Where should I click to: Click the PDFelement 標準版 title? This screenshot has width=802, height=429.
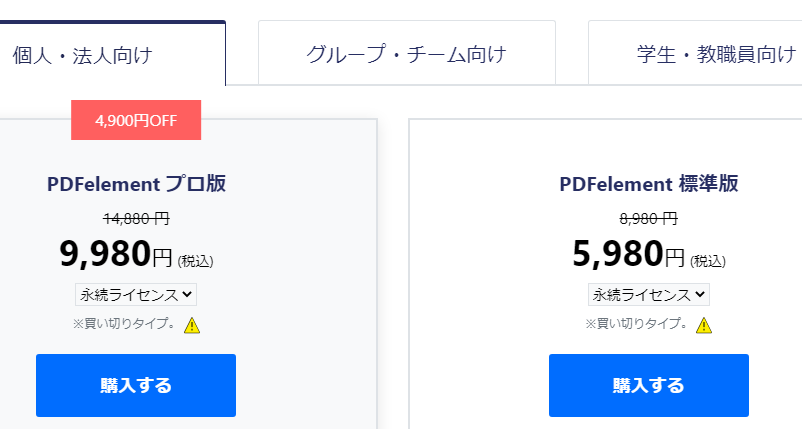[649, 184]
